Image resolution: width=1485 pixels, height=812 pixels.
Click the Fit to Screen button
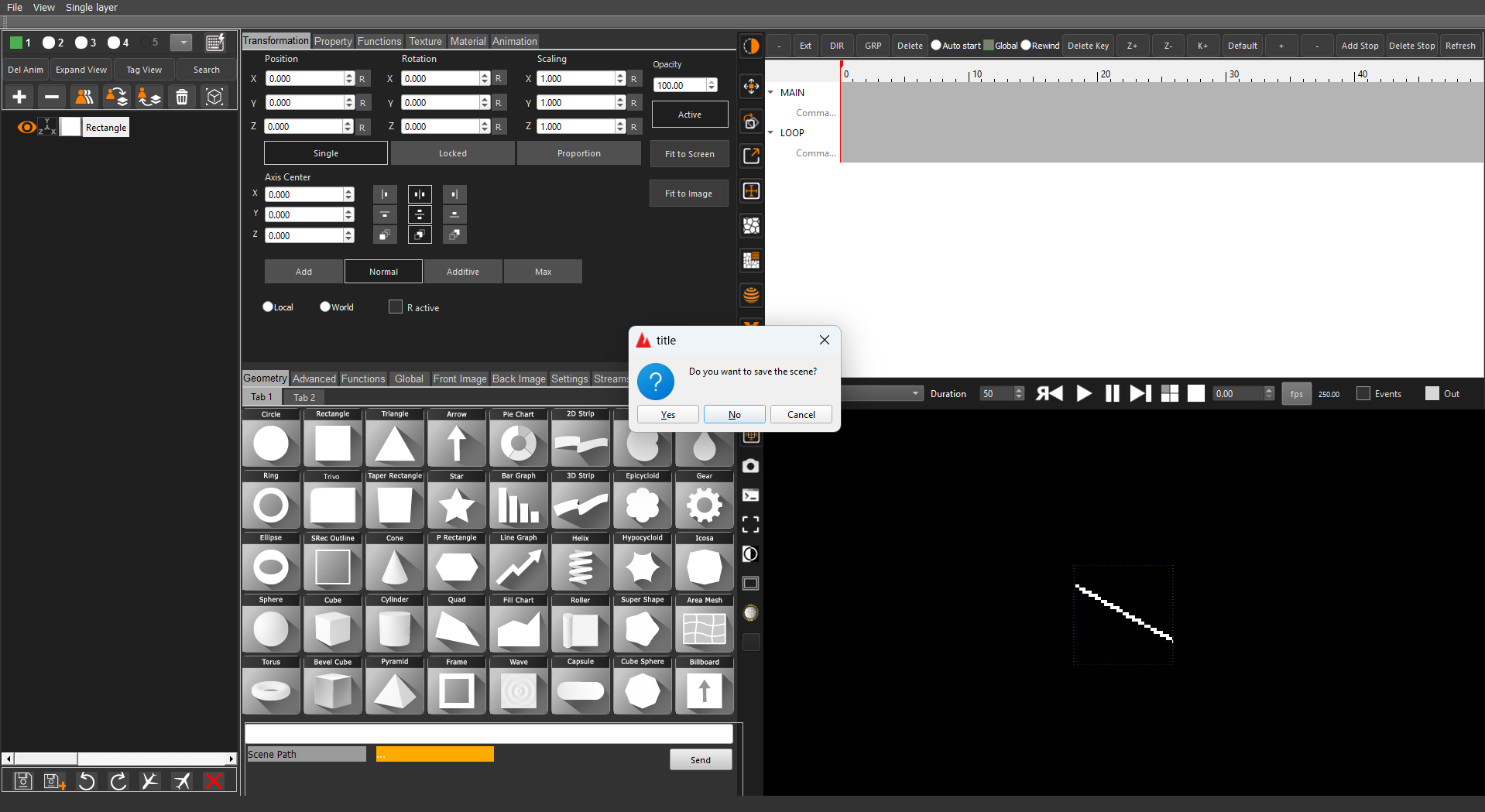pos(689,153)
